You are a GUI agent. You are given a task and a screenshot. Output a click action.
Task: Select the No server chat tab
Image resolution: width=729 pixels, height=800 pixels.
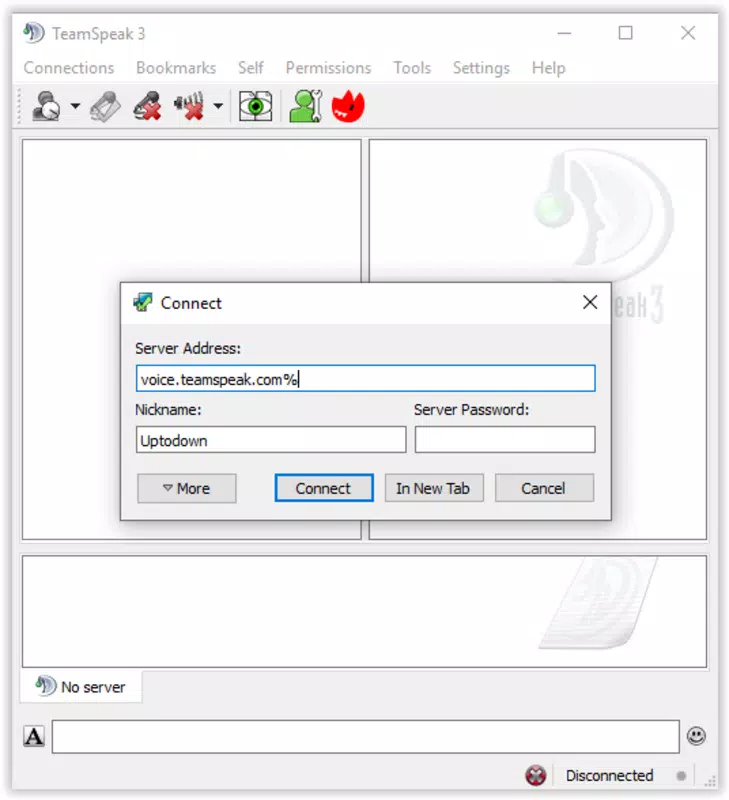pos(82,687)
